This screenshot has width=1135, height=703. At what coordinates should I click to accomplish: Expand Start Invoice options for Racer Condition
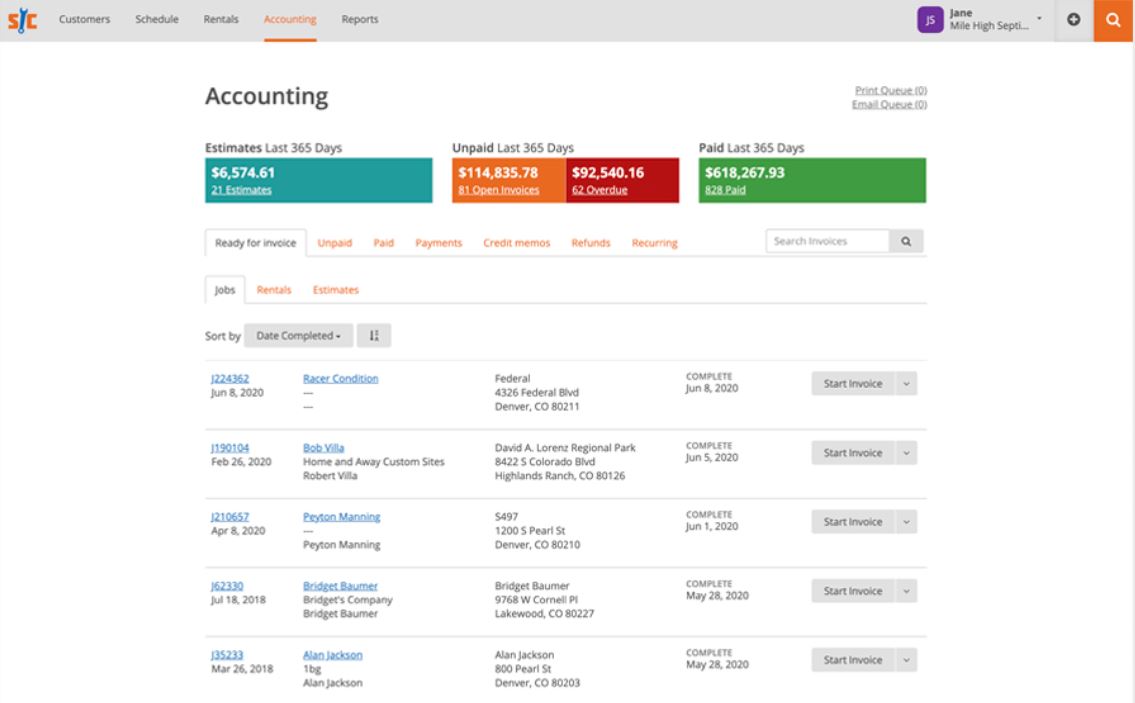pos(906,384)
